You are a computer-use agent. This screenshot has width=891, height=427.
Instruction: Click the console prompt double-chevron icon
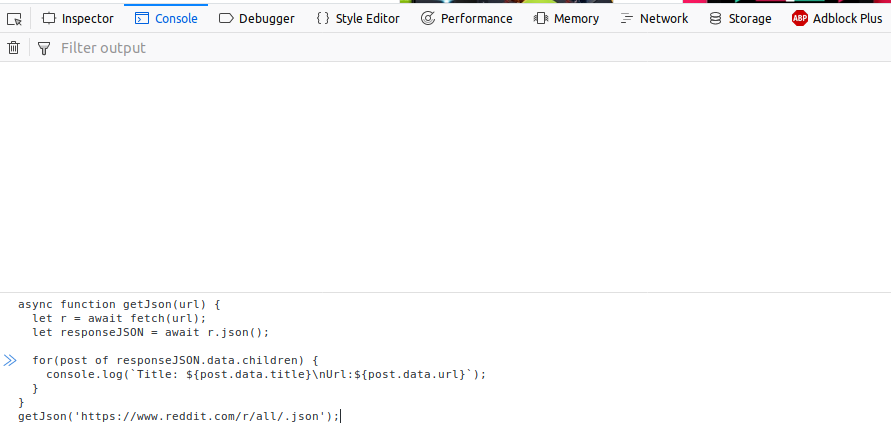click(x=10, y=360)
